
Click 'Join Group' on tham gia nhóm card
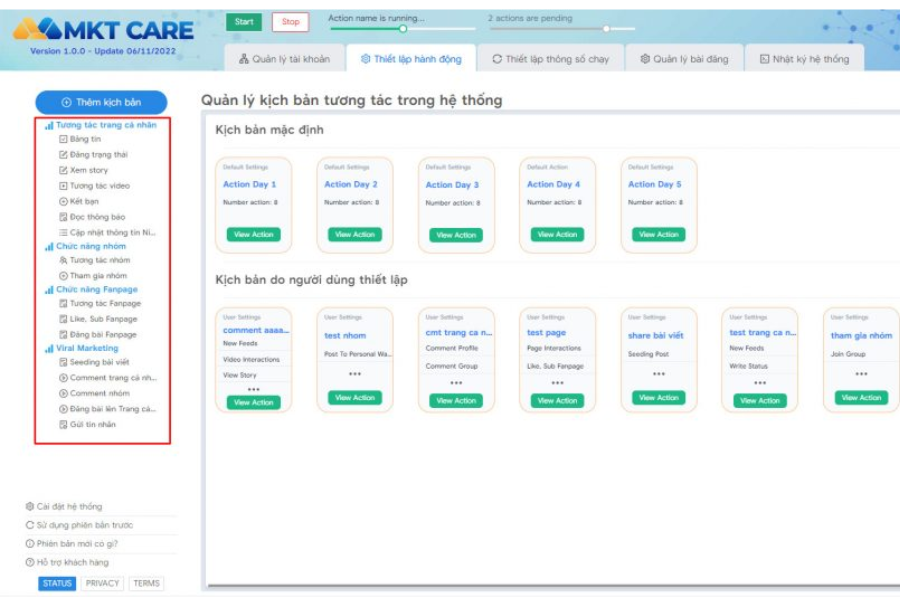point(848,354)
